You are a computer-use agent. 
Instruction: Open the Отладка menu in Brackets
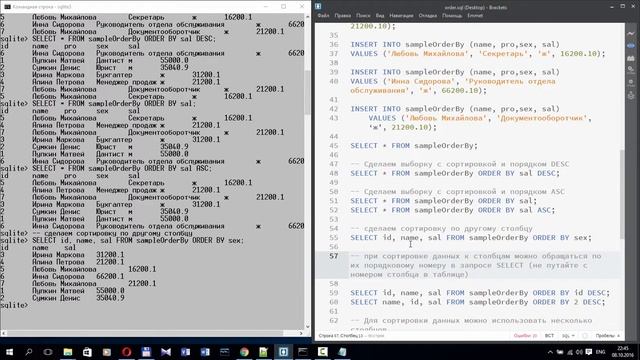click(428, 16)
